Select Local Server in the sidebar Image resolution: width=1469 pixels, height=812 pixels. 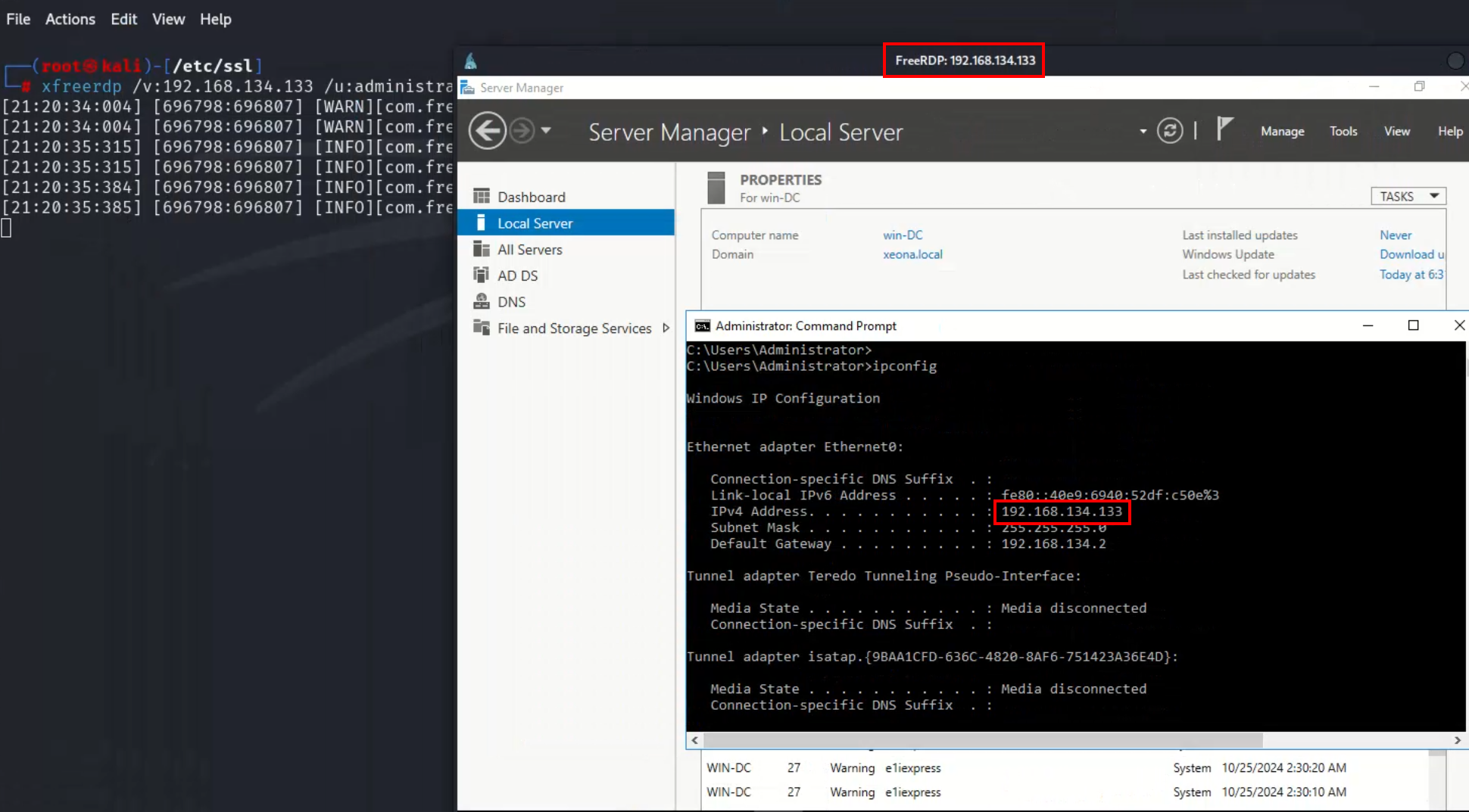pyautogui.click(x=566, y=223)
